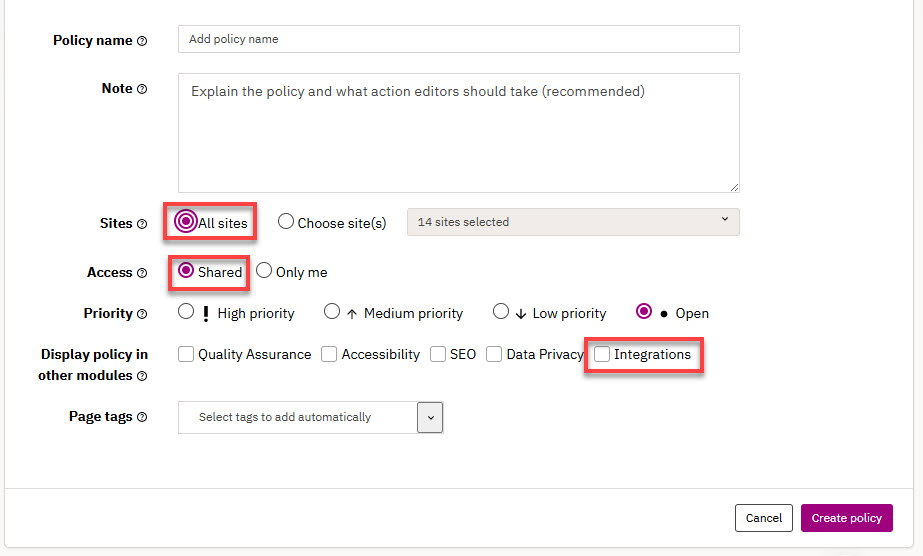Click the Cancel button
The image size is (923, 556).
pos(763,518)
